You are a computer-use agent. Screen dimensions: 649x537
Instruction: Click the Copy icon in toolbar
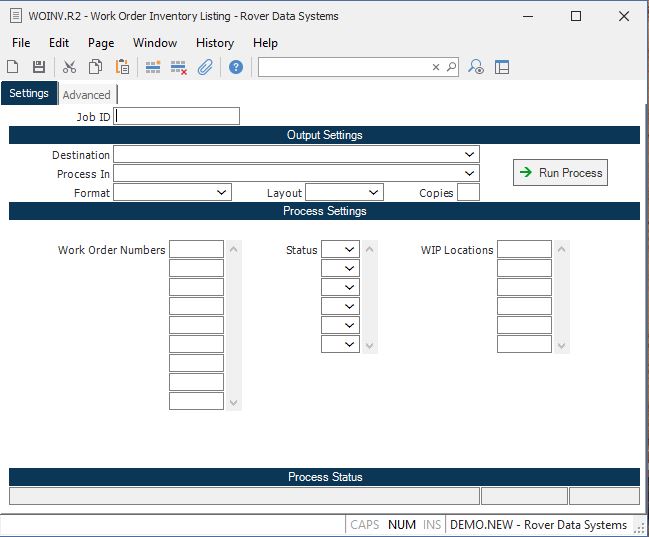coord(95,67)
